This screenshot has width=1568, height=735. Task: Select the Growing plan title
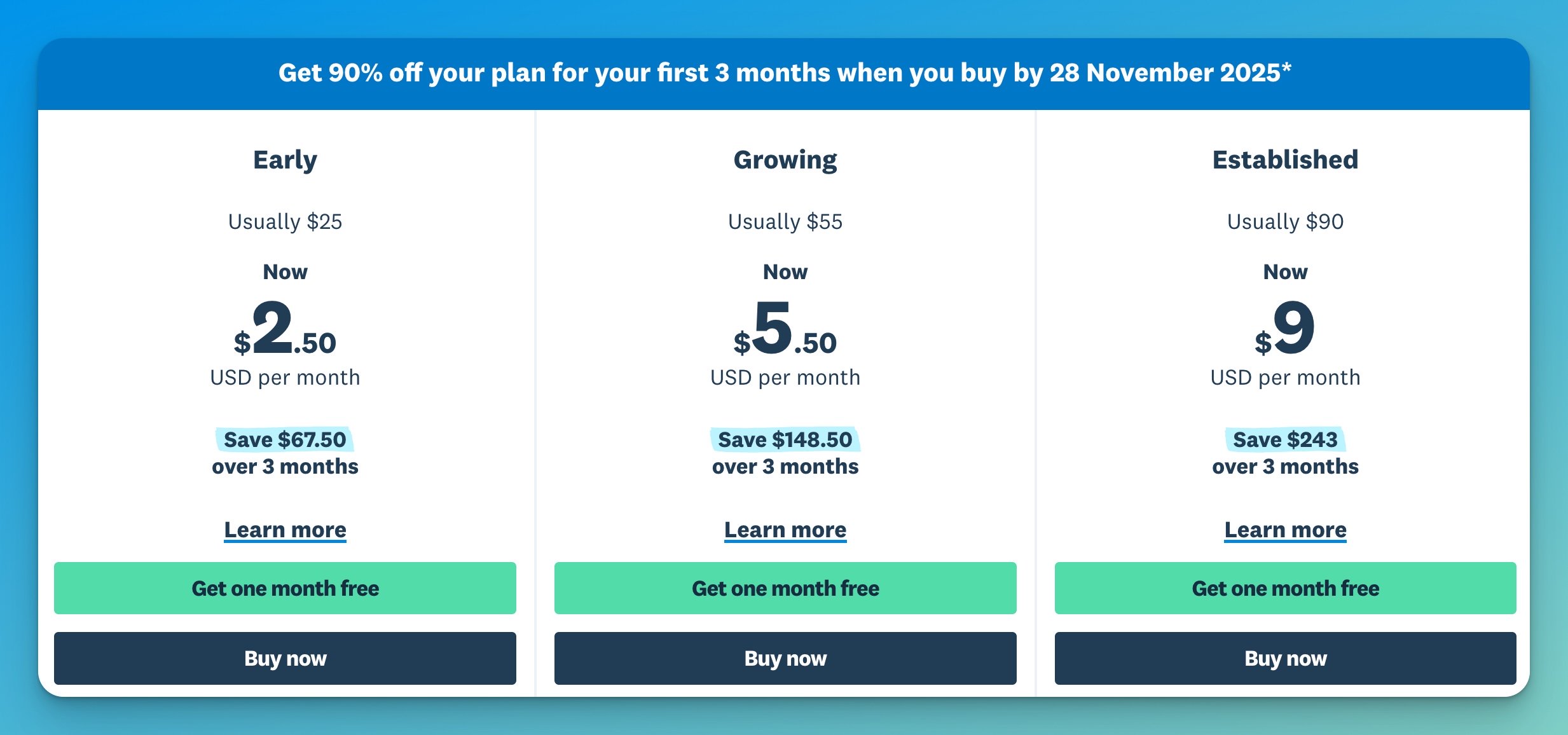click(x=785, y=160)
